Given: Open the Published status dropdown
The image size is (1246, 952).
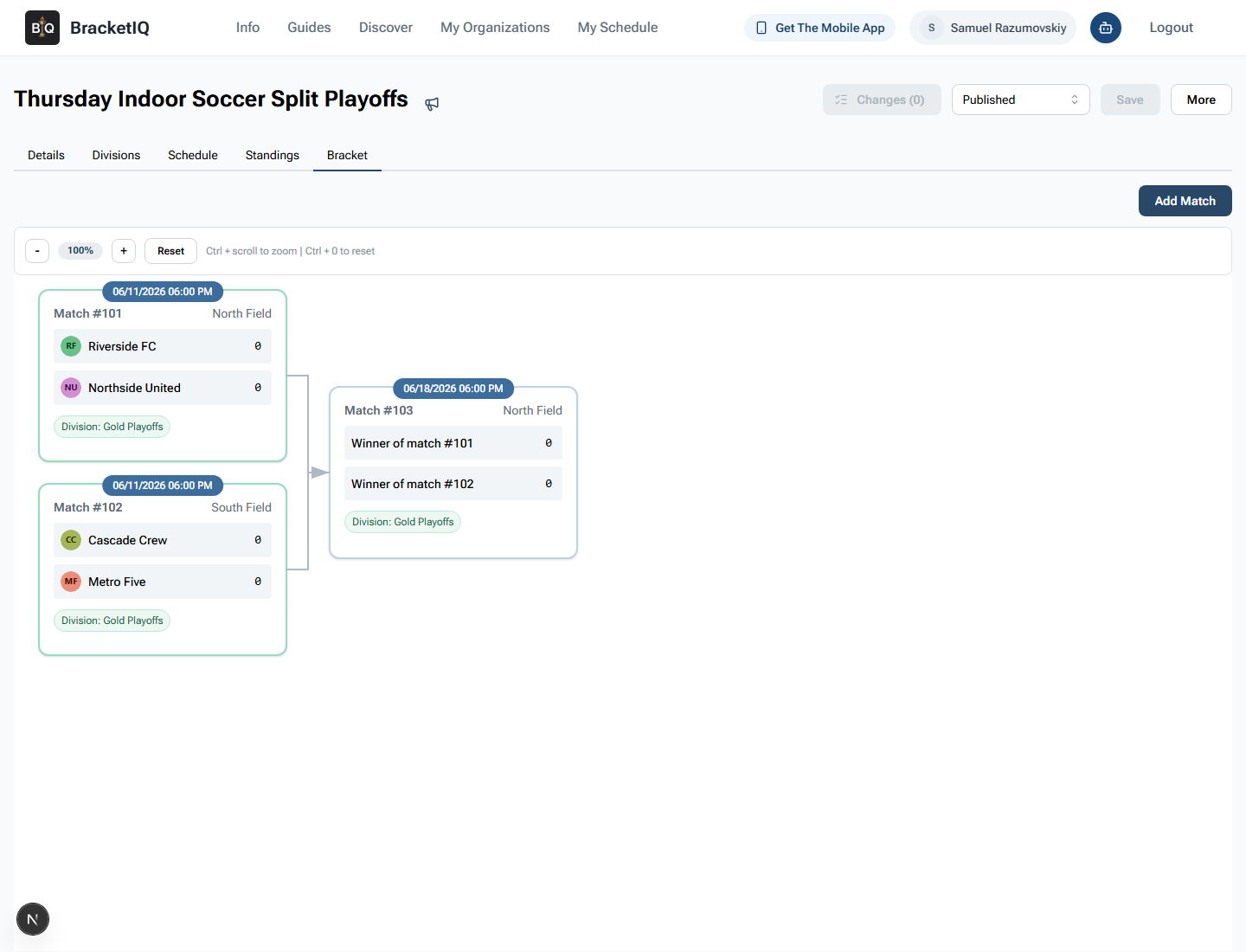Looking at the screenshot, I should pos(1020,100).
